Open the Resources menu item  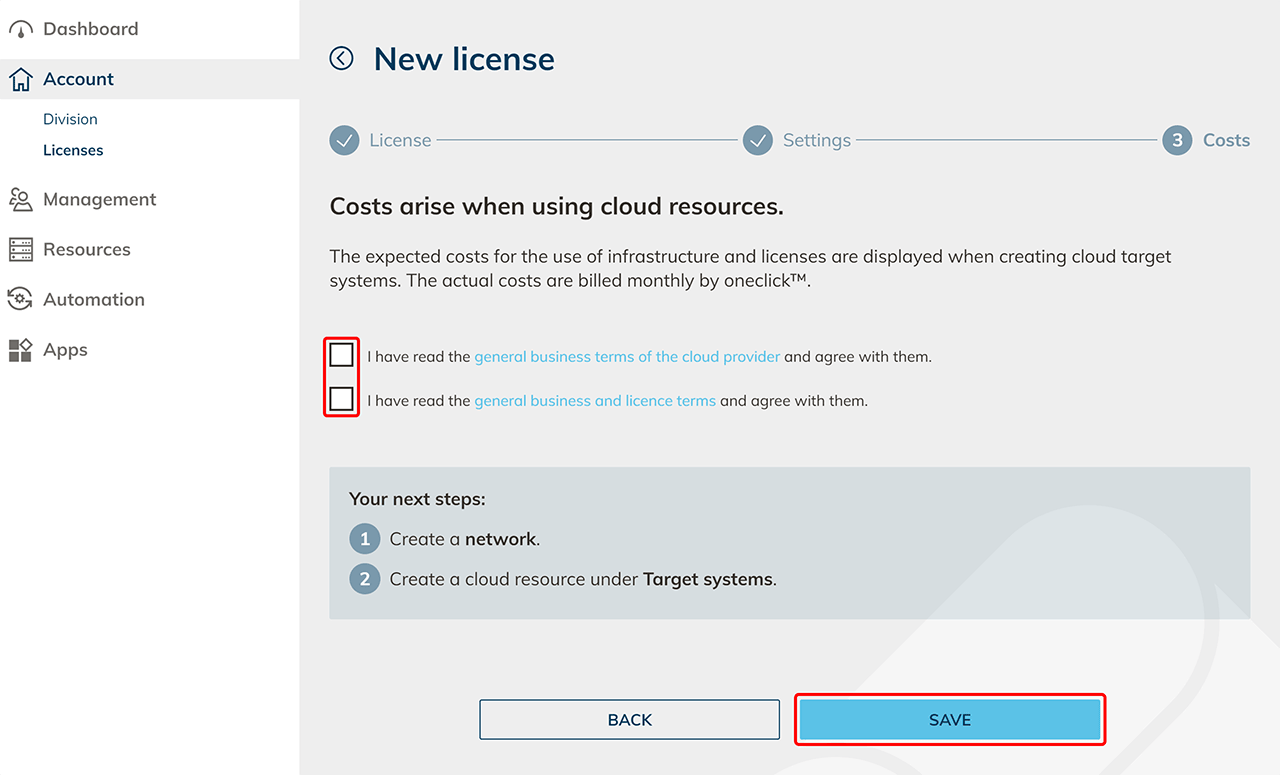click(87, 250)
